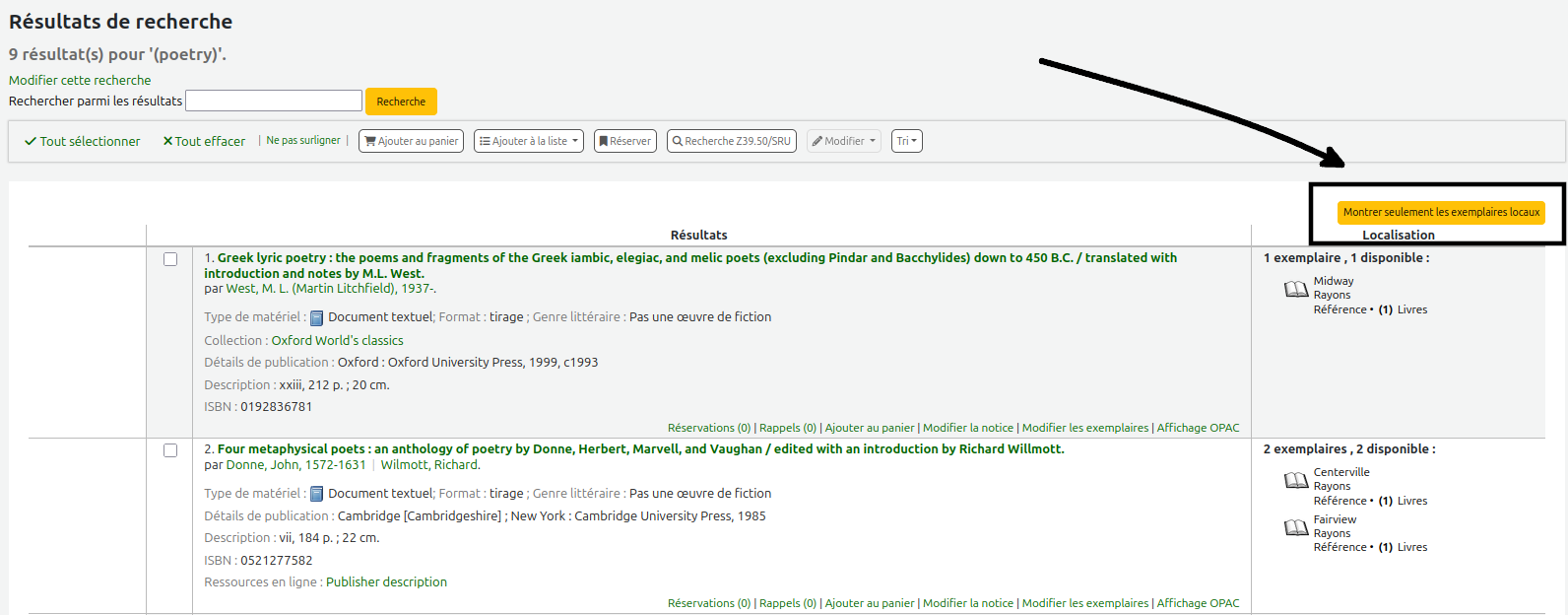Click the checkmark icon beside Tout sélectionner
Image resolution: width=1568 pixels, height=615 pixels.
pyautogui.click(x=31, y=142)
